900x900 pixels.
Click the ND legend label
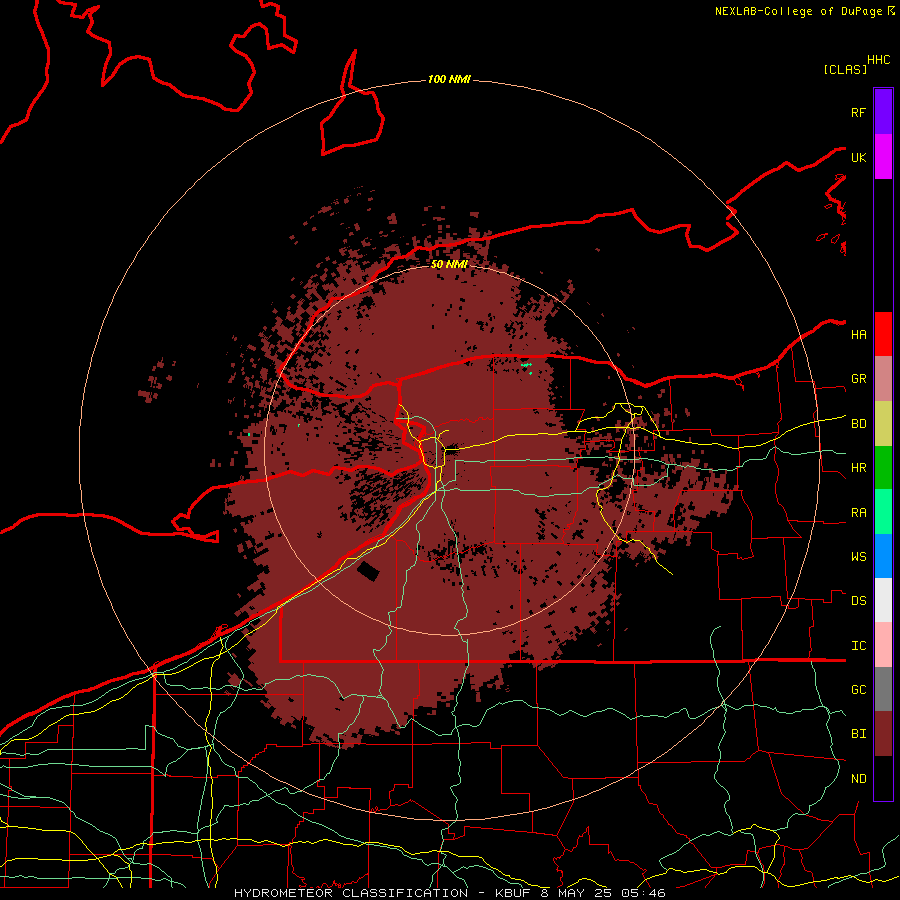pyautogui.click(x=858, y=779)
